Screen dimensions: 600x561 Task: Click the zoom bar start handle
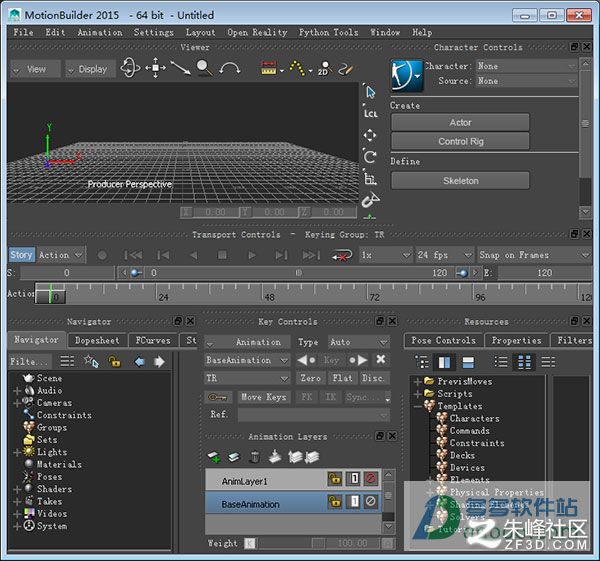[x=135, y=273]
